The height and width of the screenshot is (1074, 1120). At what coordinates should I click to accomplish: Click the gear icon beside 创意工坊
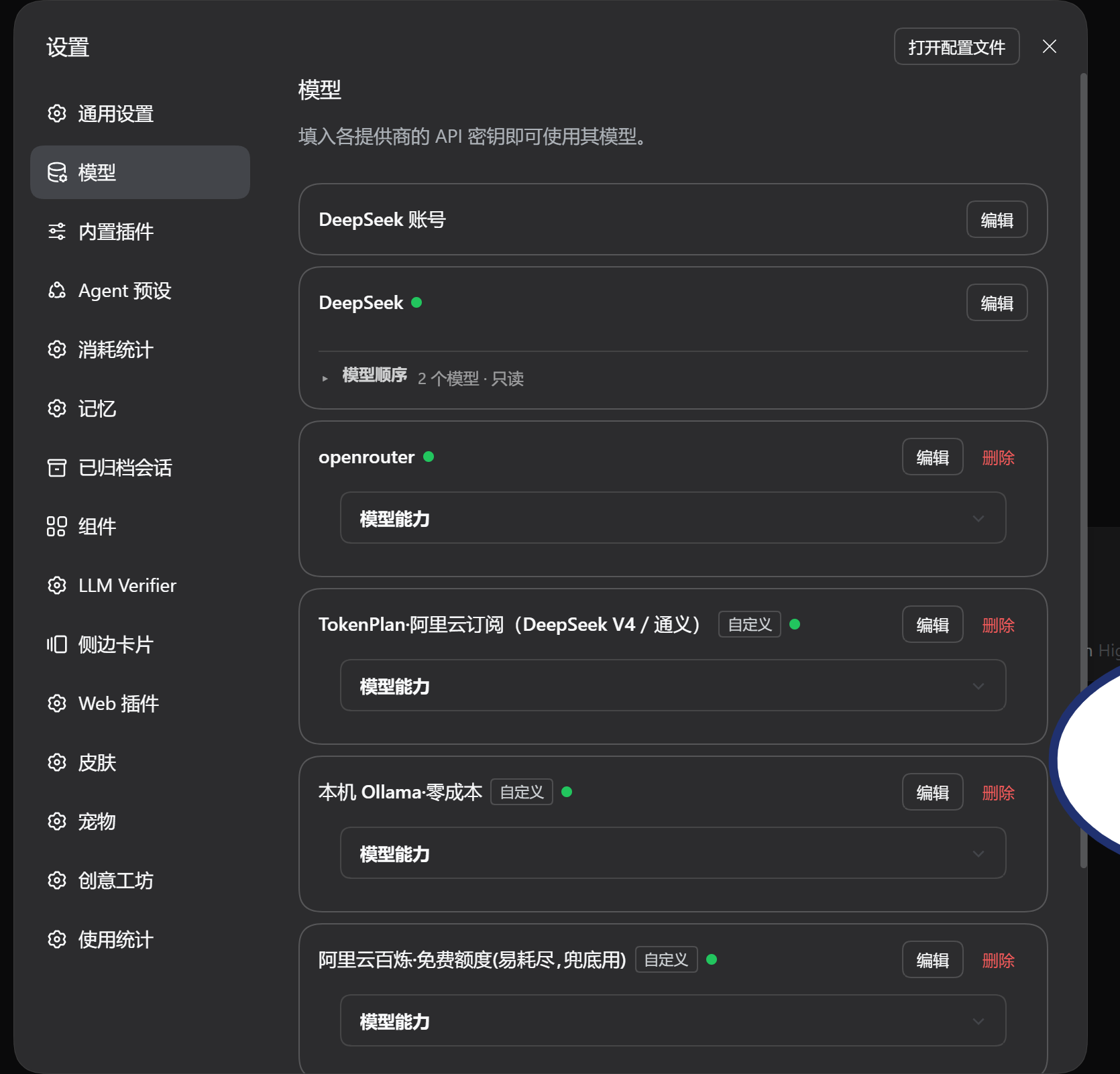coord(57,880)
